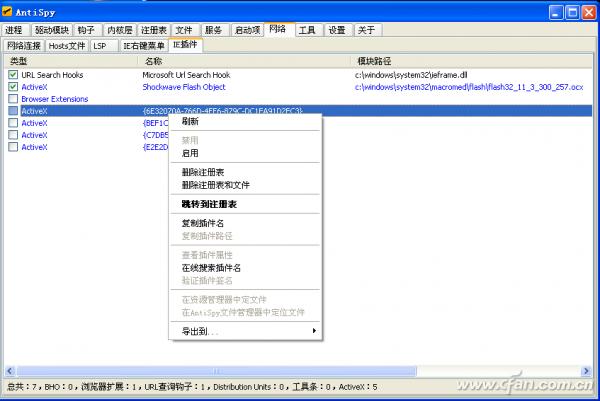Image resolution: width=600 pixels, height=401 pixels.
Task: Sort list by 模块路径 column header
Action: 375,61
